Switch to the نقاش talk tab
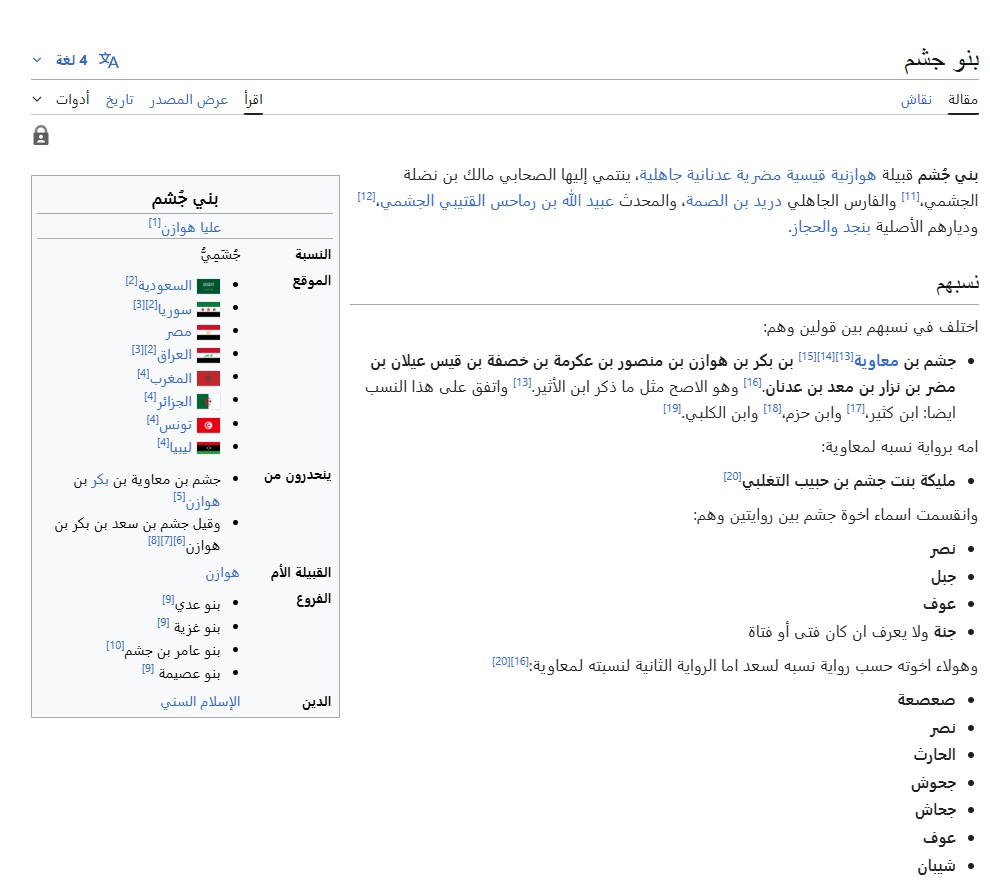990x882 pixels. click(916, 100)
